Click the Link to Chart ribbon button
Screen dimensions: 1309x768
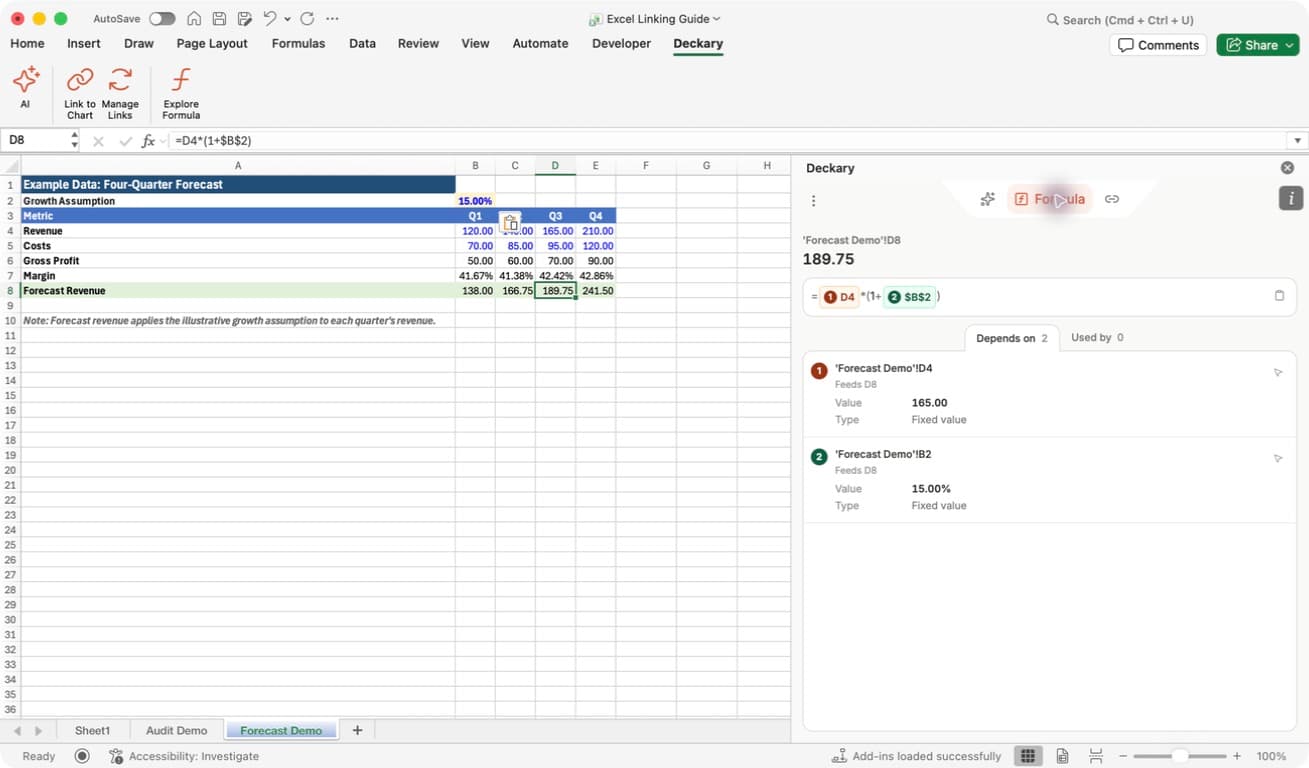[80, 93]
